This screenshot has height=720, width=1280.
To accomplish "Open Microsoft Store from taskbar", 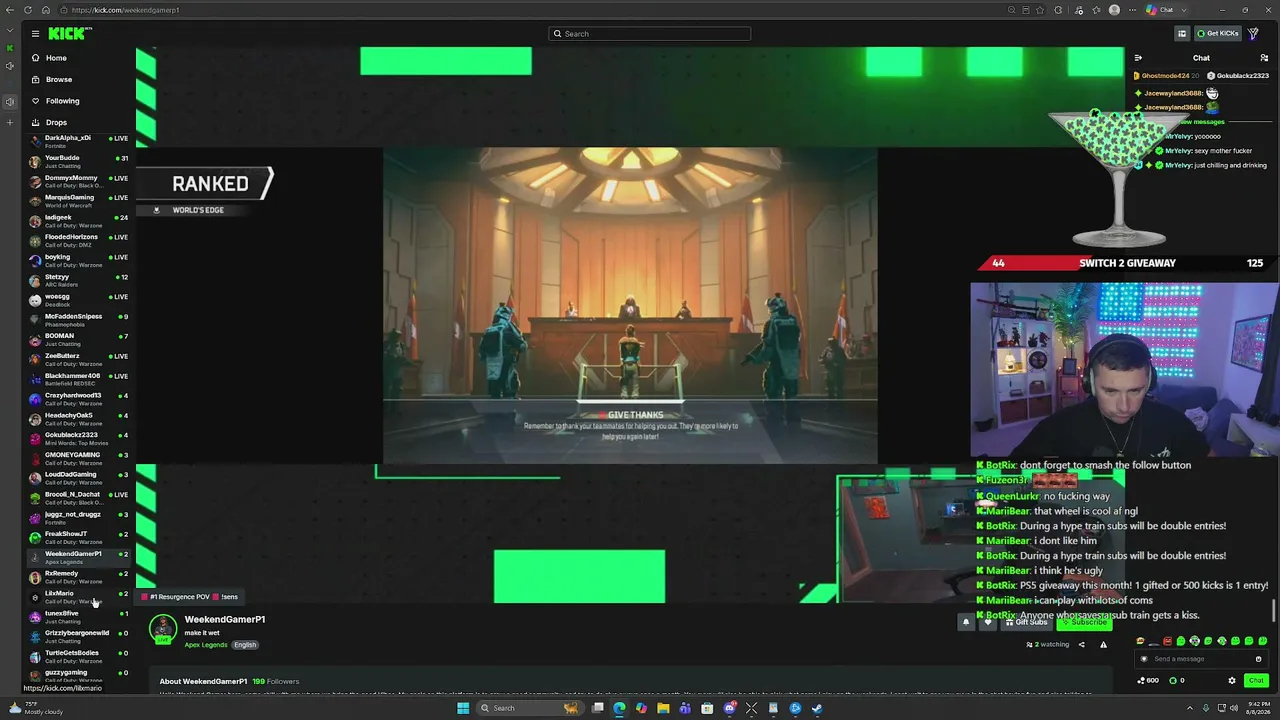I will pyautogui.click(x=707, y=708).
